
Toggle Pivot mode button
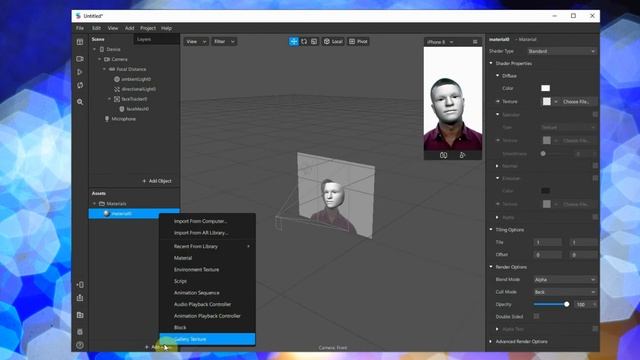(x=358, y=42)
